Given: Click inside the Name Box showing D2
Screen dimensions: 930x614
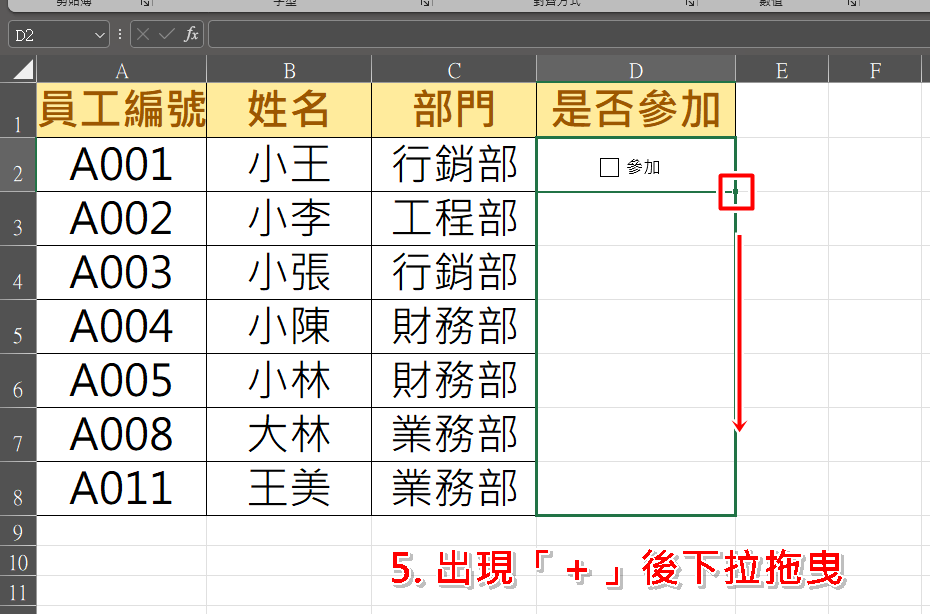Looking at the screenshot, I should point(45,33).
